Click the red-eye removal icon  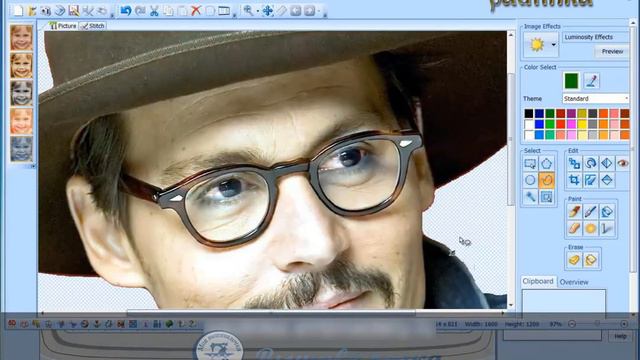point(622,164)
